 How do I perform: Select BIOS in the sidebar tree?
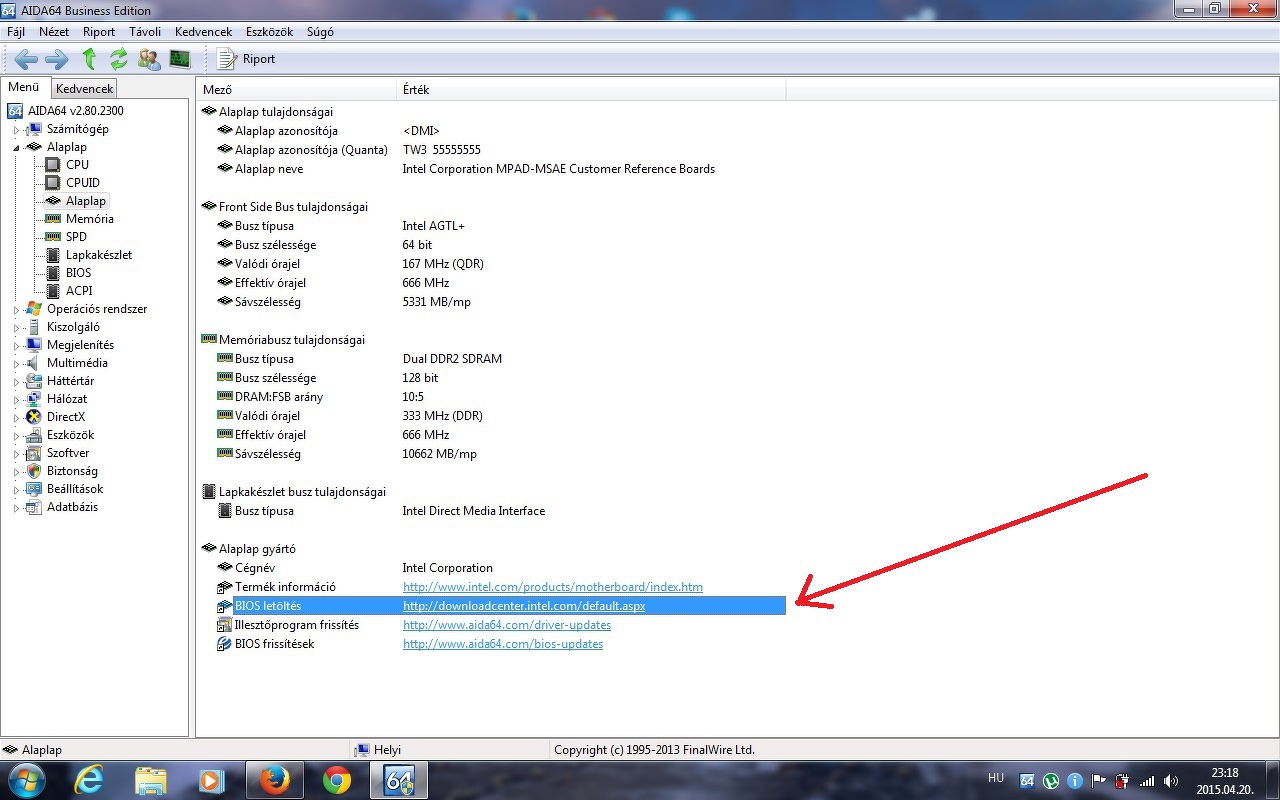pyautogui.click(x=78, y=273)
